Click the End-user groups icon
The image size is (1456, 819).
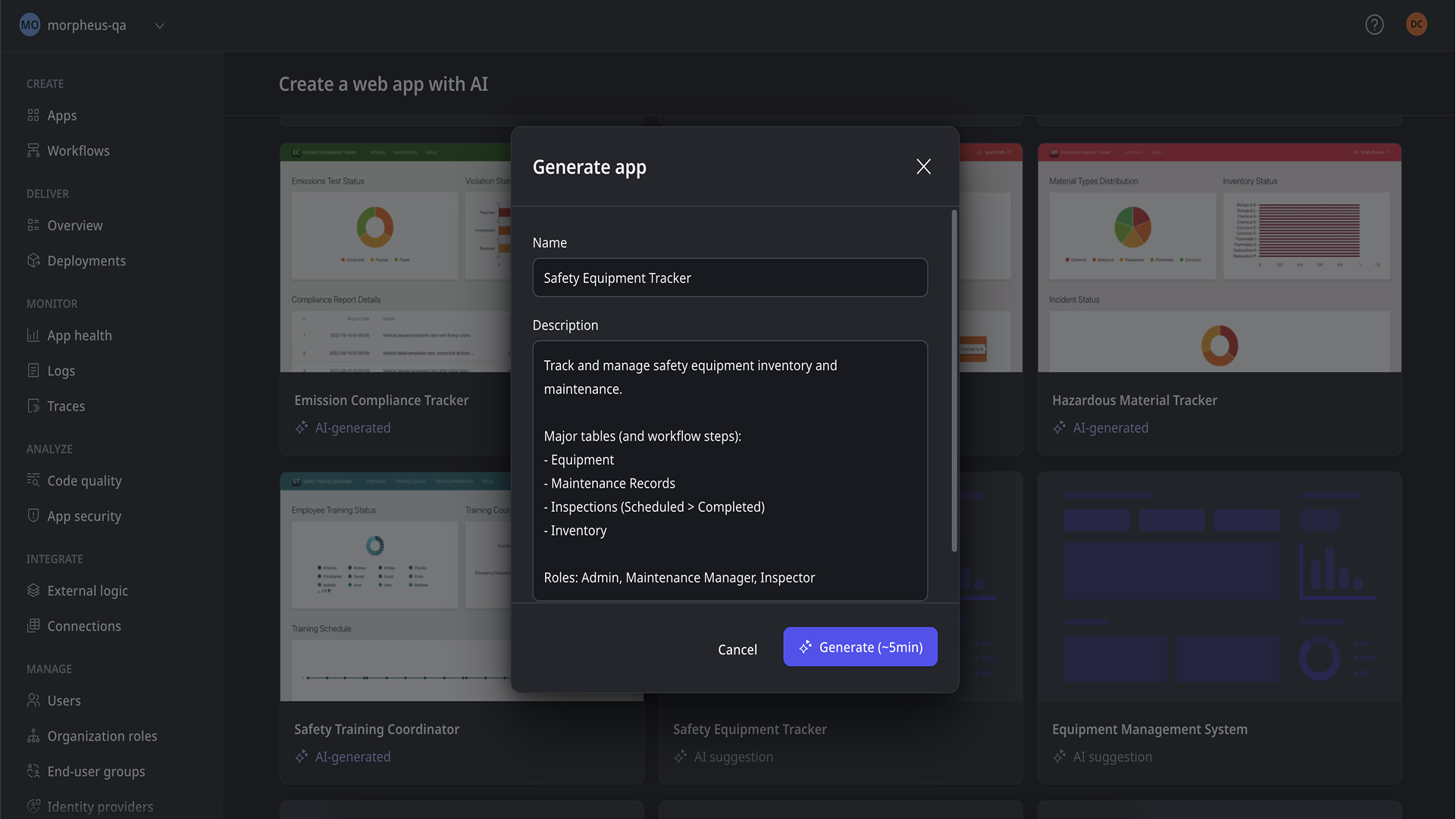(x=33, y=770)
